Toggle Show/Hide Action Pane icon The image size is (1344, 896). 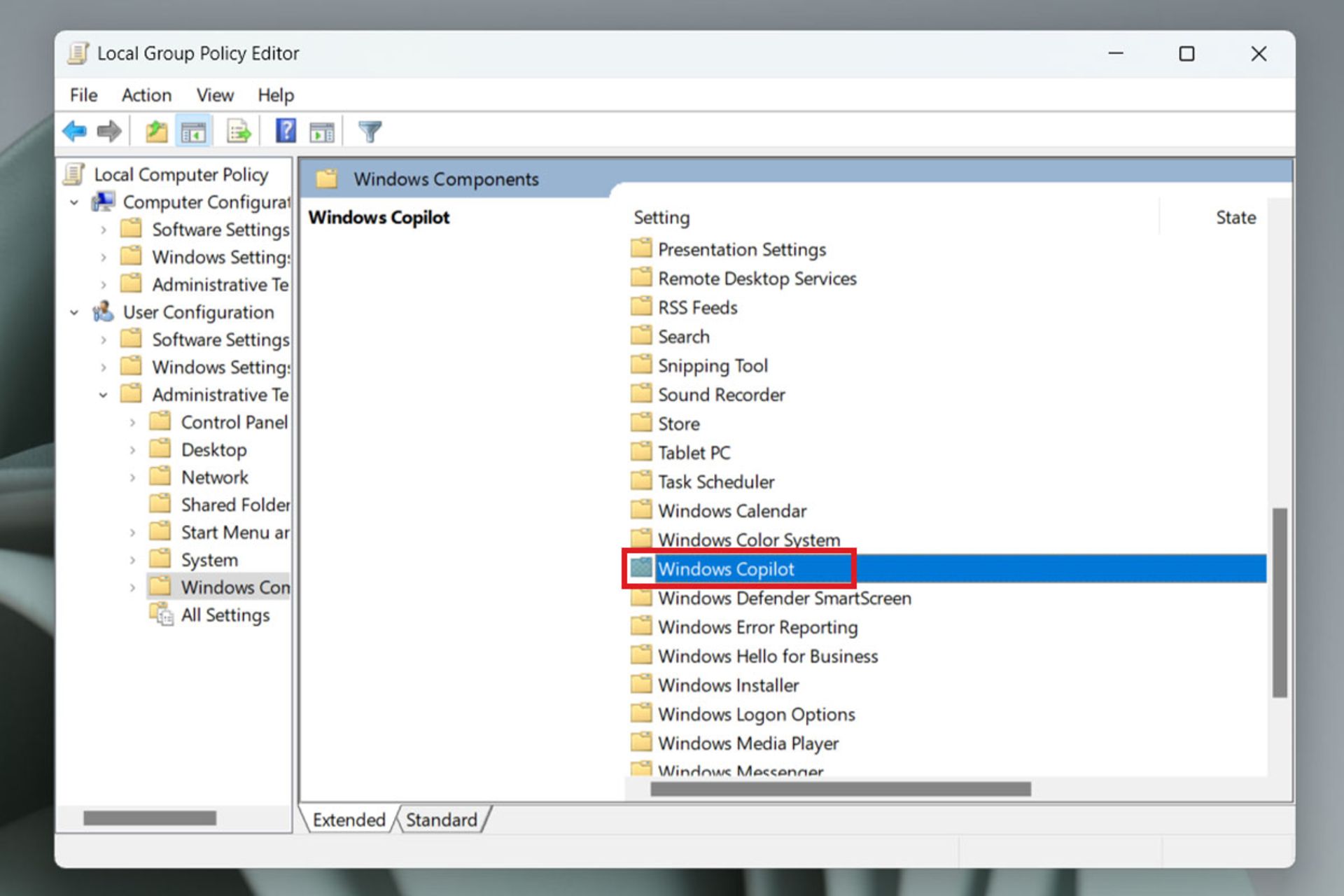(x=322, y=132)
